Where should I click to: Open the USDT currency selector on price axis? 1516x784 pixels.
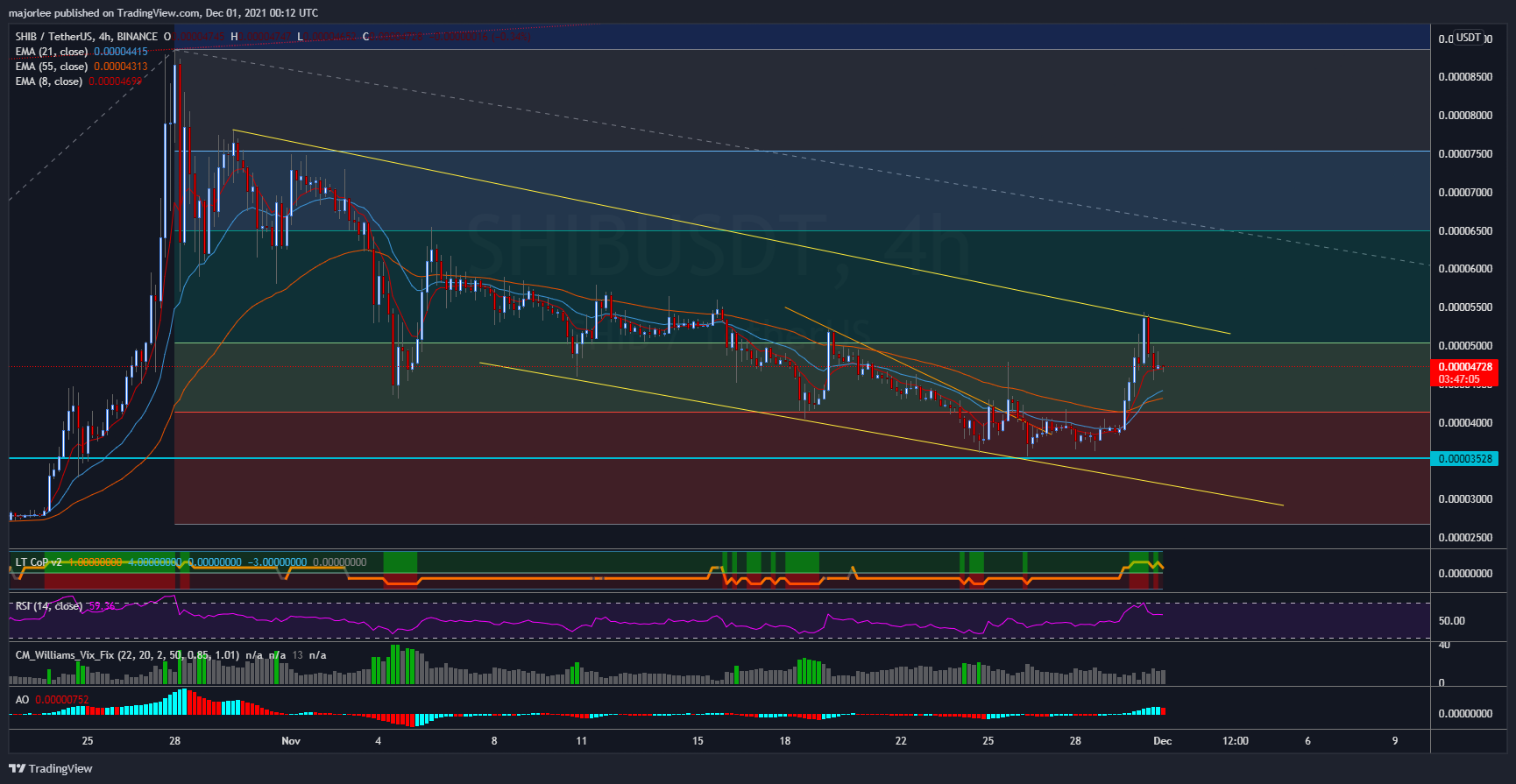pos(1469,38)
